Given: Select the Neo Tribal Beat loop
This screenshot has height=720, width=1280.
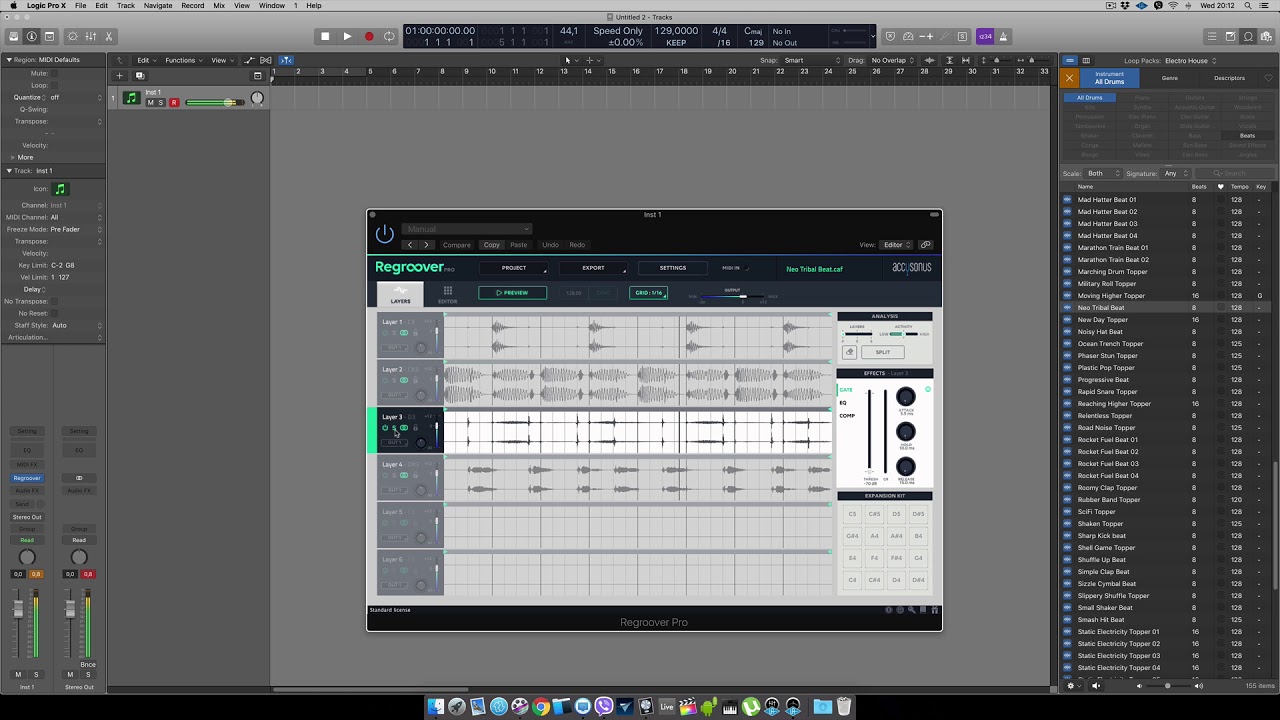Looking at the screenshot, I should click(1167, 308).
